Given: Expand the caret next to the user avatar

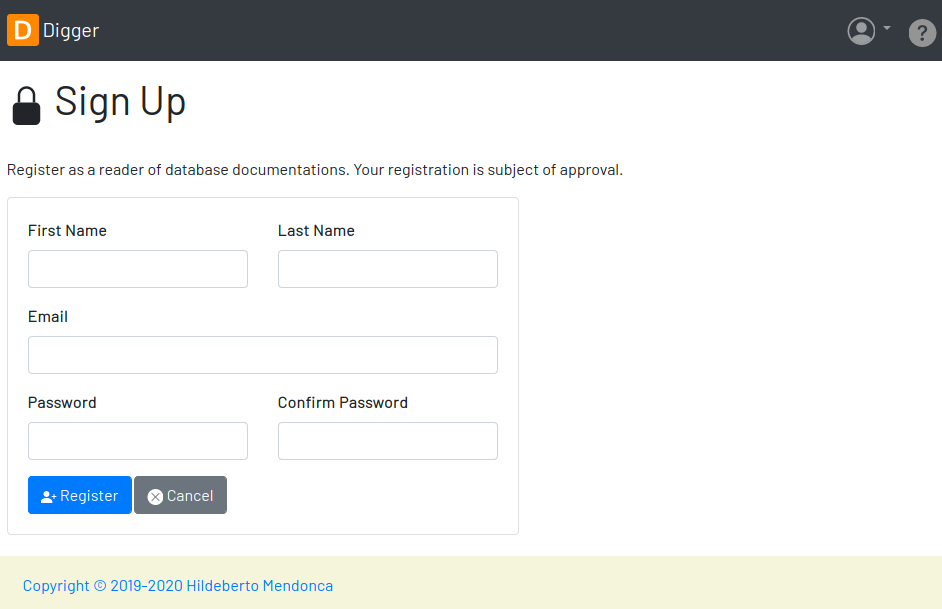Looking at the screenshot, I should click(887, 28).
